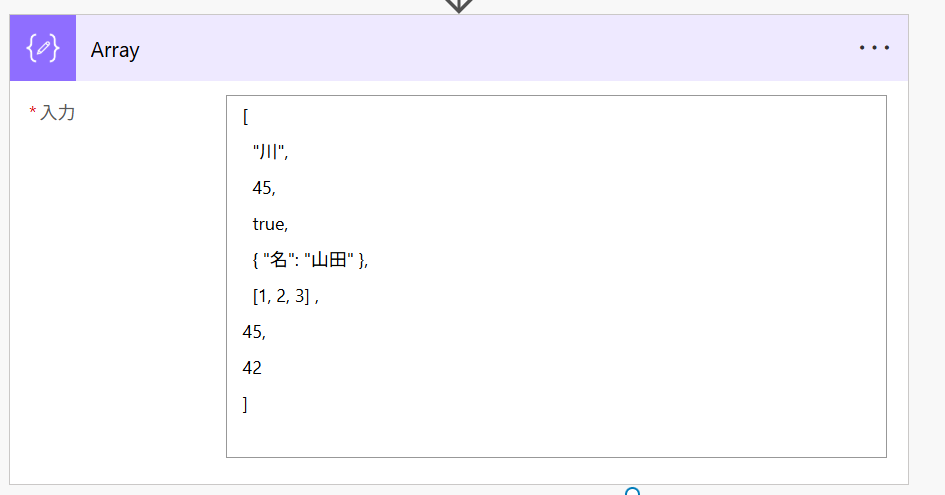This screenshot has width=945, height=495.
Task: Place cursor on the "川" line
Action: (x=270, y=153)
